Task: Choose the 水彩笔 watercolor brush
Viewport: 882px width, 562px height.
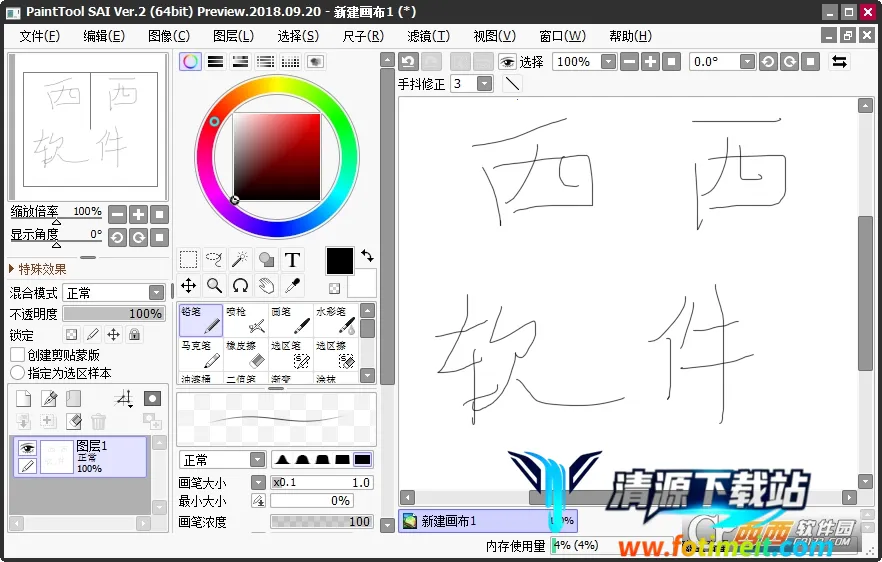Action: click(336, 320)
